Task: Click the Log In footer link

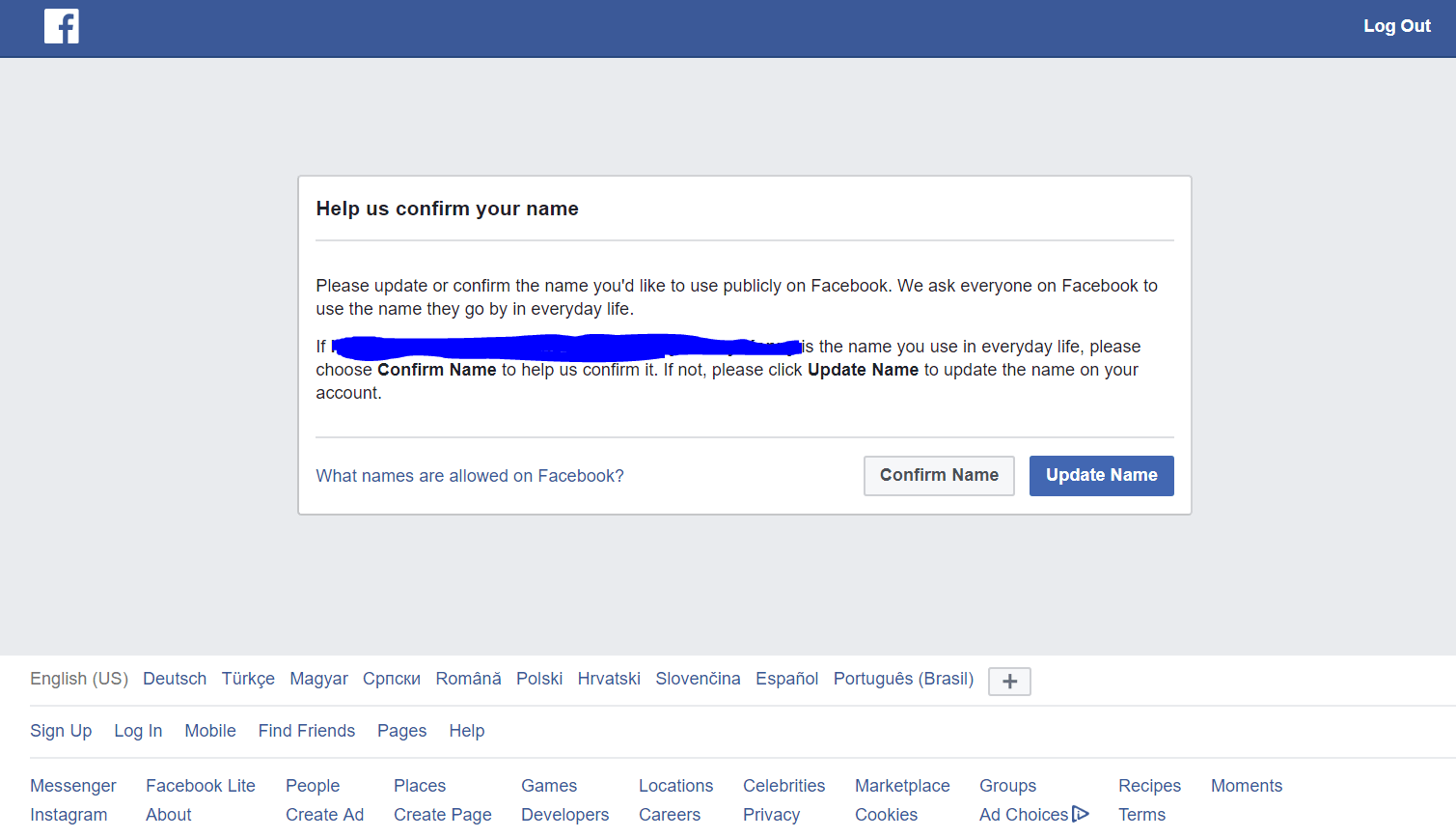Action: coord(137,731)
